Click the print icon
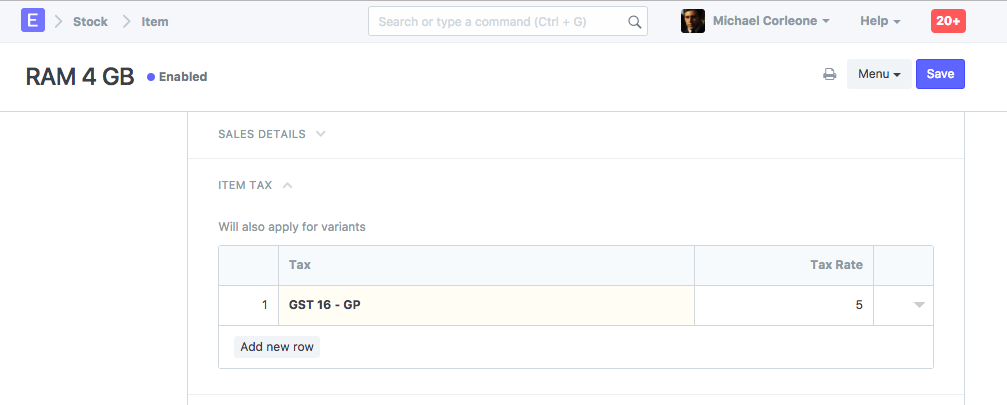The width and height of the screenshot is (1007, 405). pos(829,74)
